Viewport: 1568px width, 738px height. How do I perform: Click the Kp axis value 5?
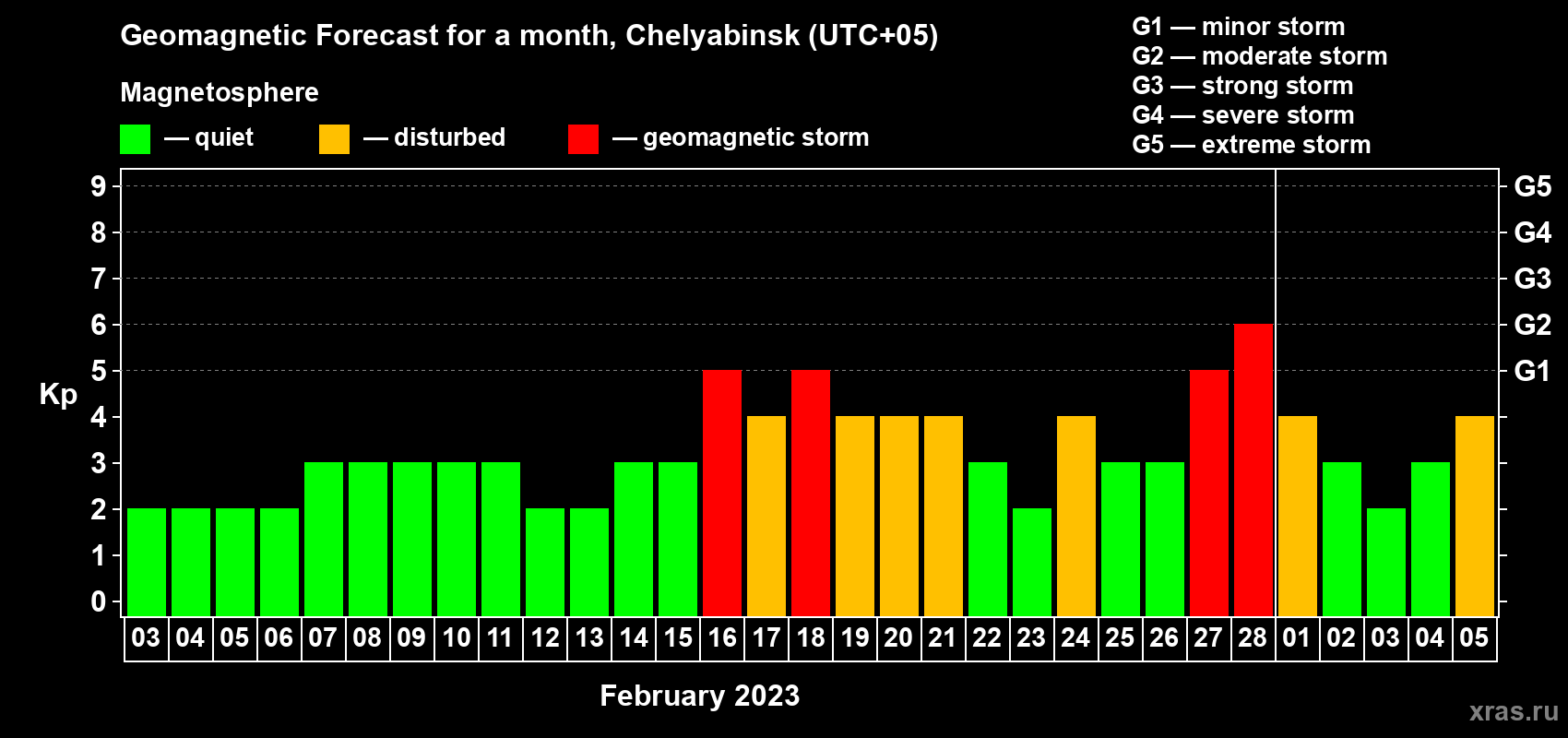[99, 371]
